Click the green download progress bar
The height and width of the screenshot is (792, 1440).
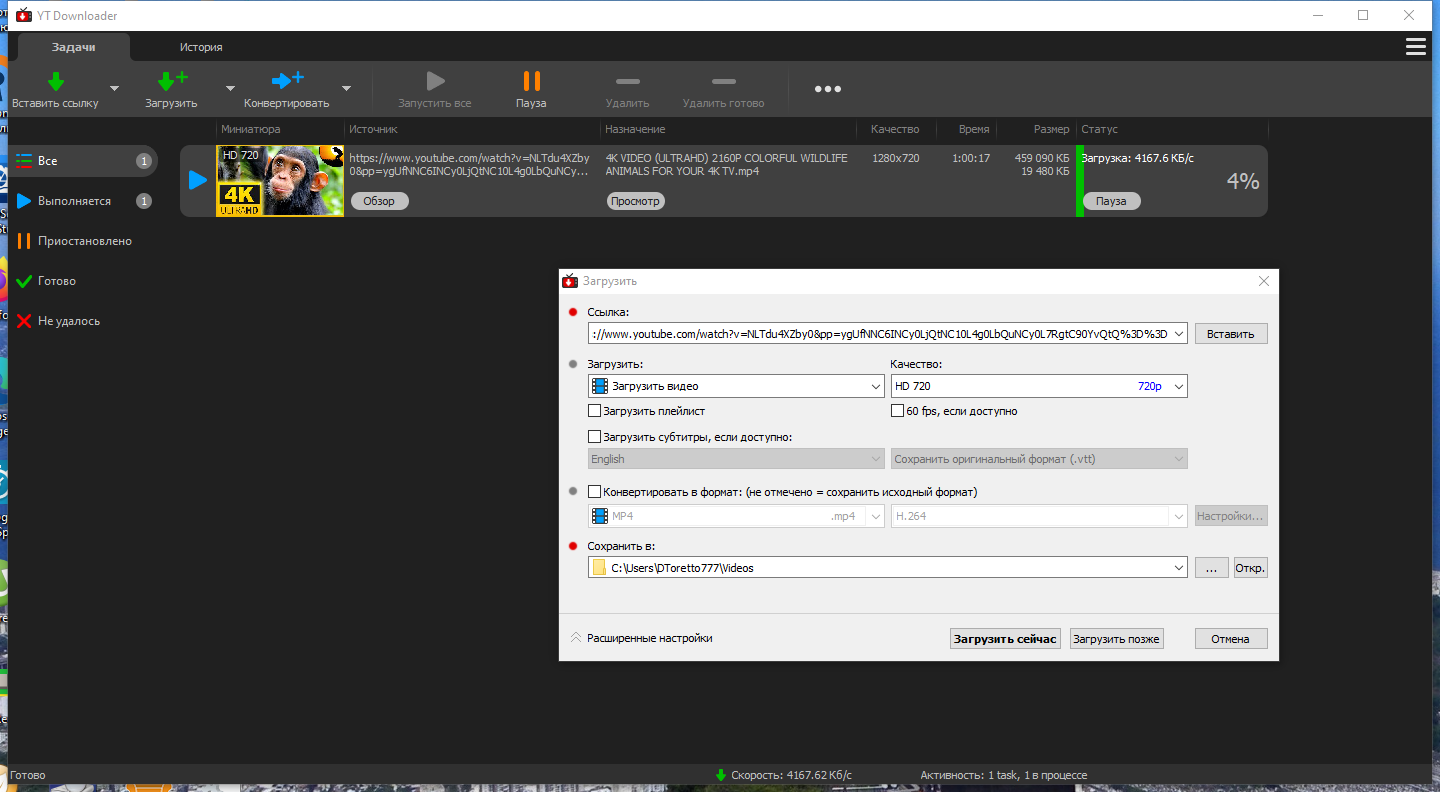click(x=1080, y=181)
